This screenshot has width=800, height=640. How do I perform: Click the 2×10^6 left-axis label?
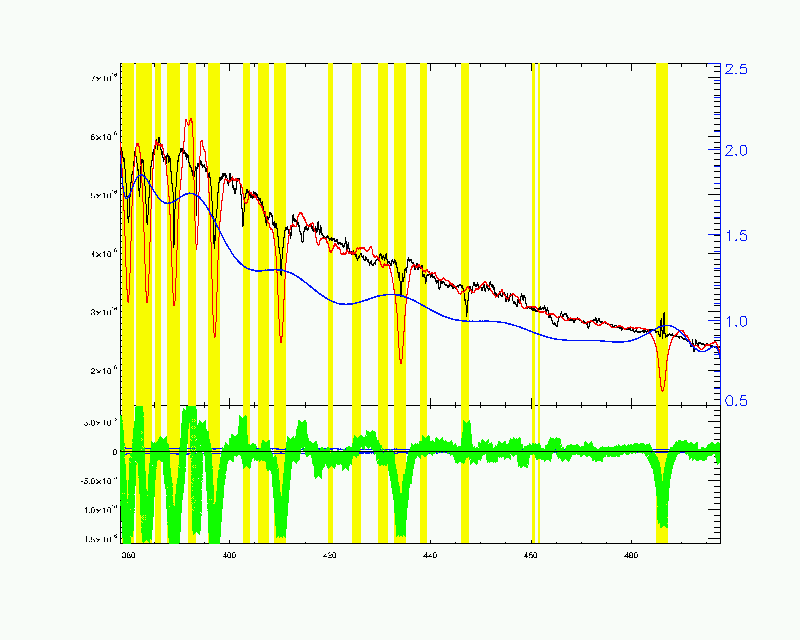(x=104, y=371)
